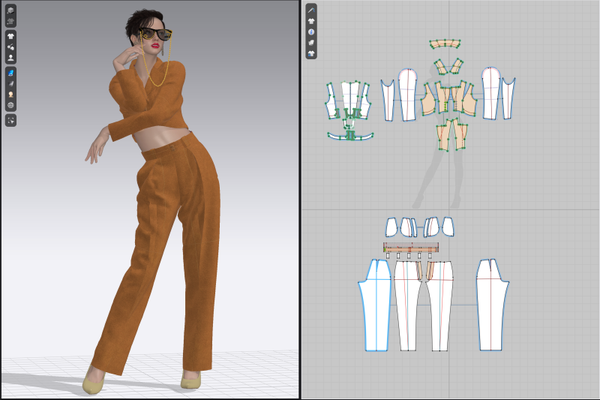The image size is (600, 400).
Task: Click the connected-nodes sewing display icon
Action: (11, 47)
